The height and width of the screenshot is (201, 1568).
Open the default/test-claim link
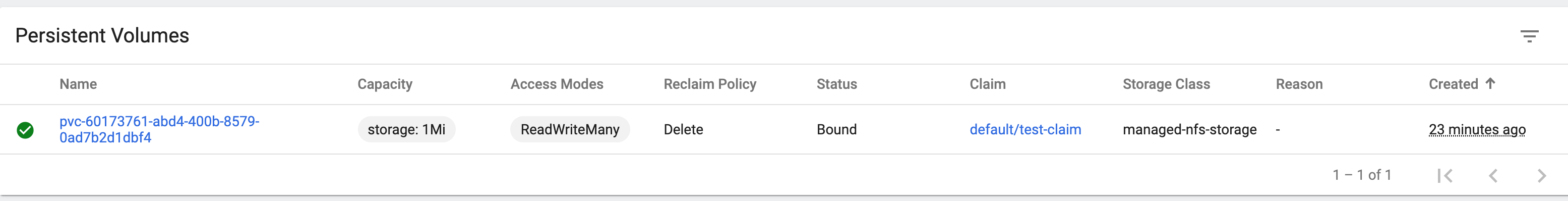tap(1025, 129)
